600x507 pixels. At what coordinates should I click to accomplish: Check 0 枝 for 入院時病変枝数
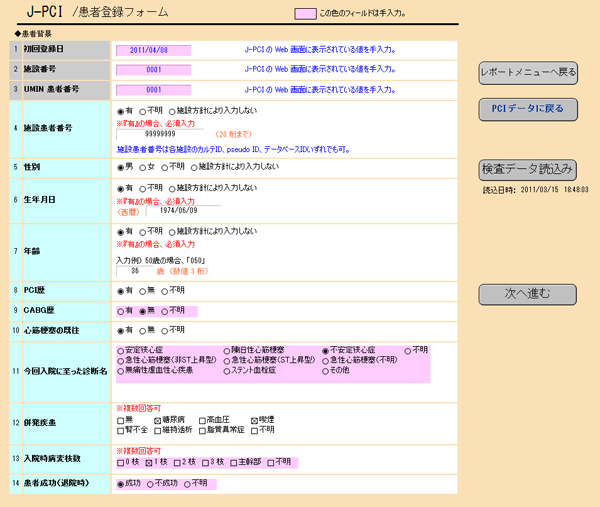121,463
